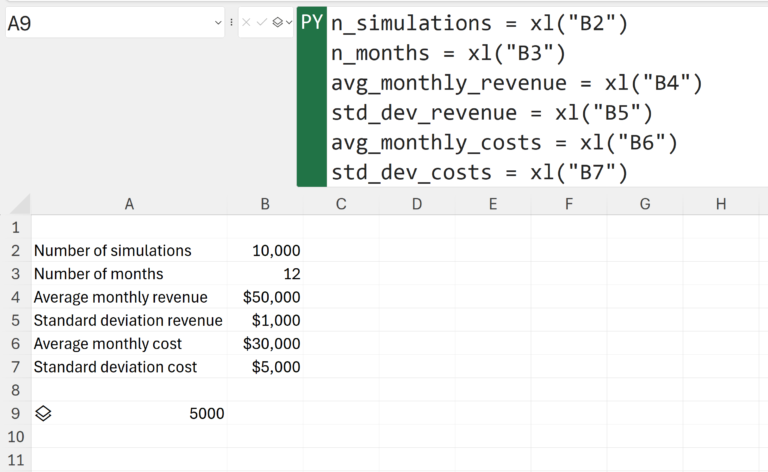Viewport: 768px width, 472px height.
Task: Click the Average monthly revenue cell
Action: (x=129, y=297)
